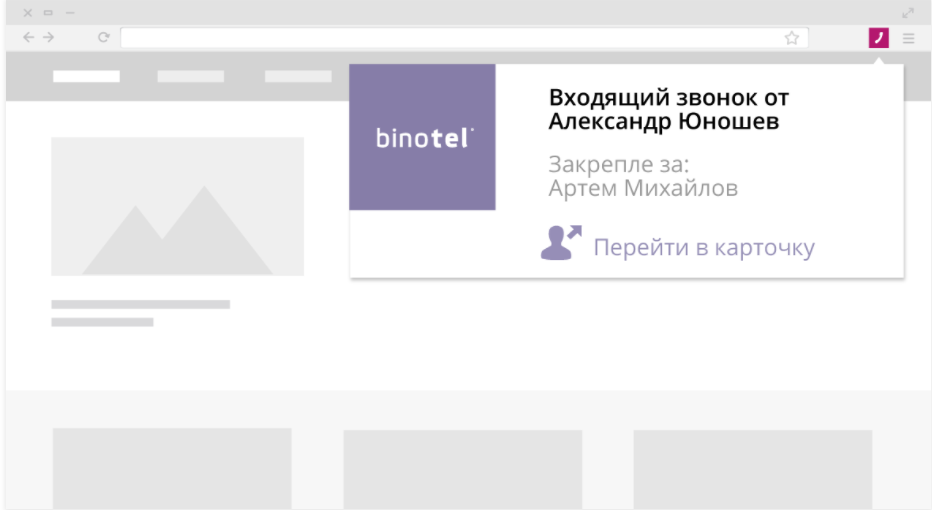Close the browser window with the X
Screen dimensions: 932x510
(x=27, y=12)
